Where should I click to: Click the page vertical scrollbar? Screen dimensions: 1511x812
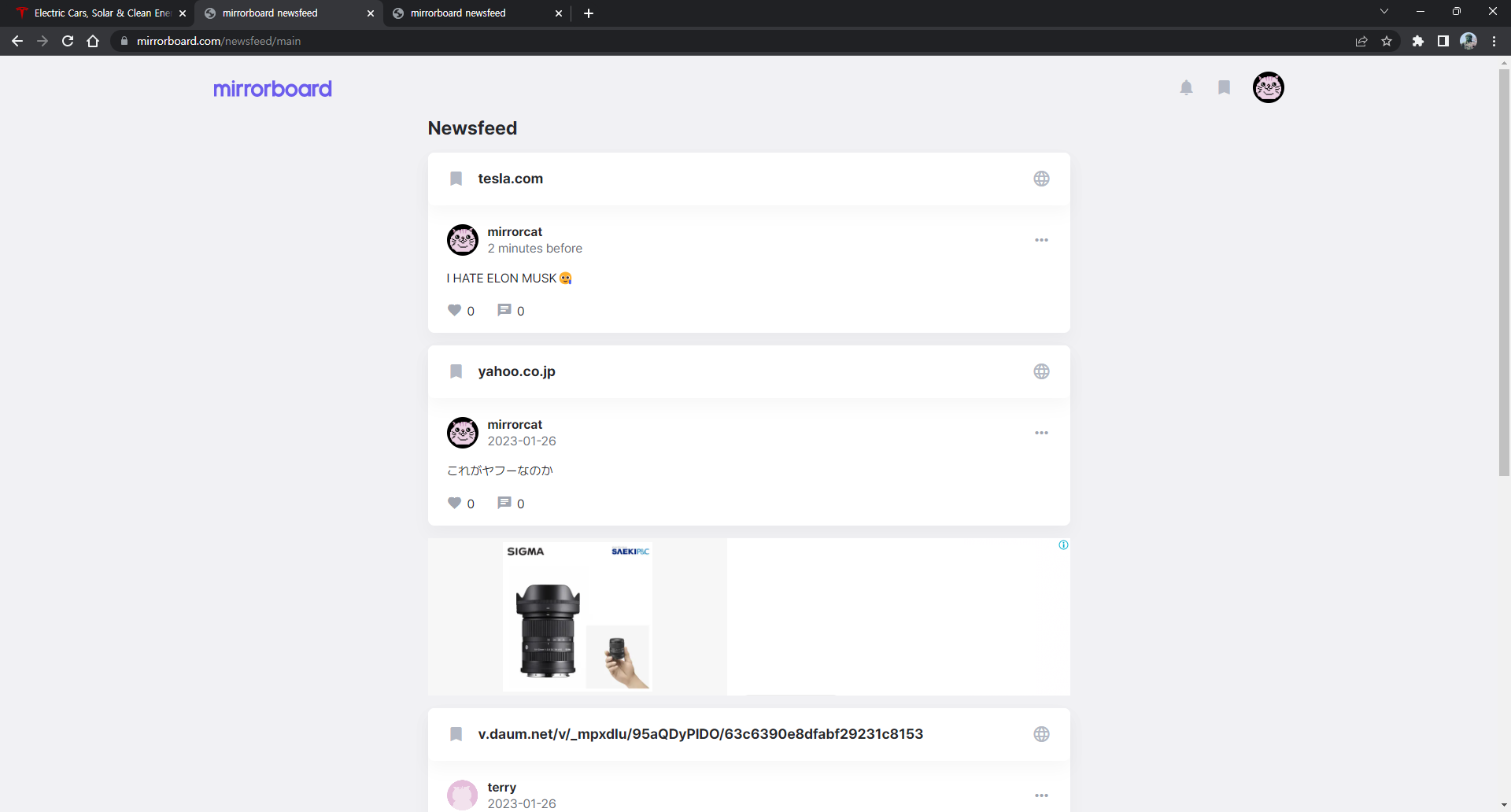tap(1504, 272)
